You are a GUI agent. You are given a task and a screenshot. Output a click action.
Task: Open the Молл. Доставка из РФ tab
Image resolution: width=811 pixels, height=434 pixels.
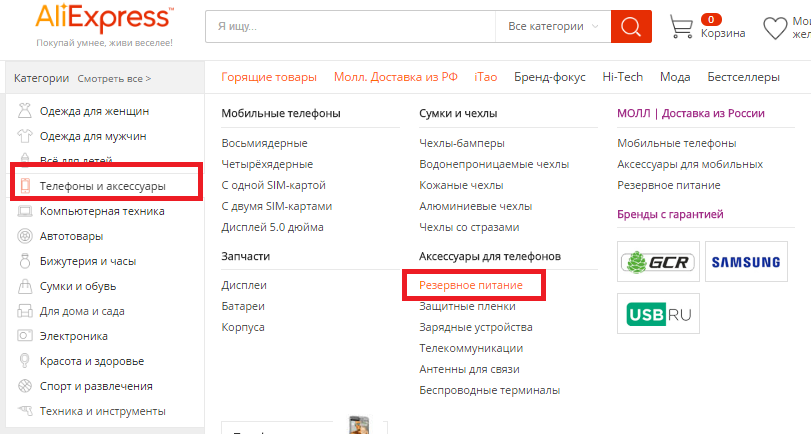click(x=396, y=77)
